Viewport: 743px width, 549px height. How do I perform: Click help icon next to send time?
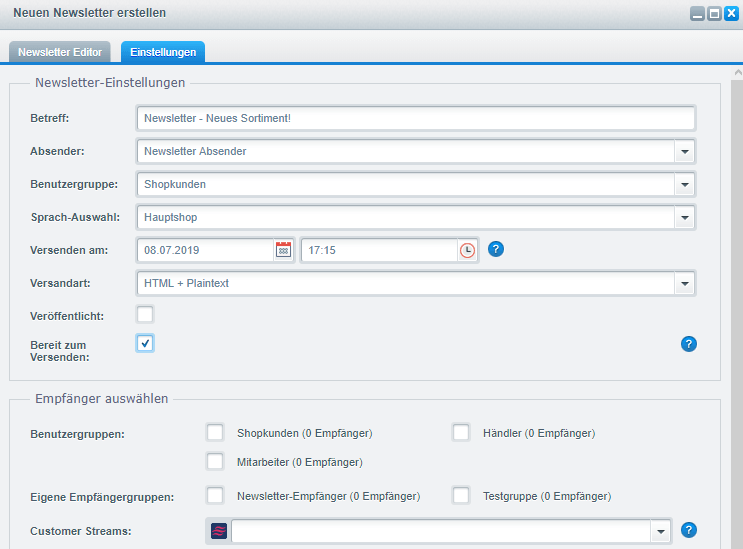tap(496, 249)
